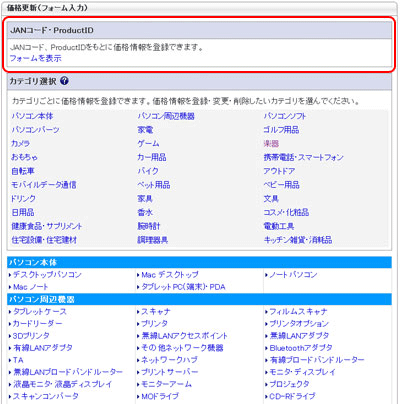400x404 pixels.
Task: Pick the 日用品 category link
Action: point(23,212)
